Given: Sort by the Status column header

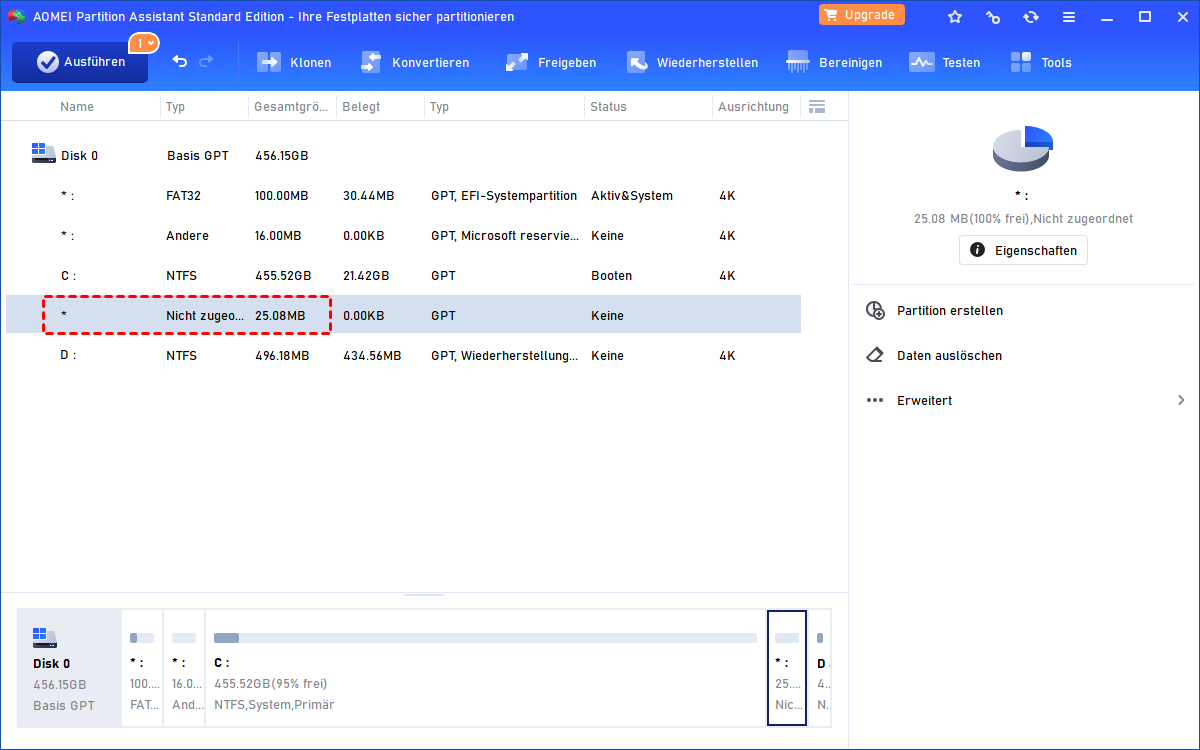Looking at the screenshot, I should click(608, 106).
